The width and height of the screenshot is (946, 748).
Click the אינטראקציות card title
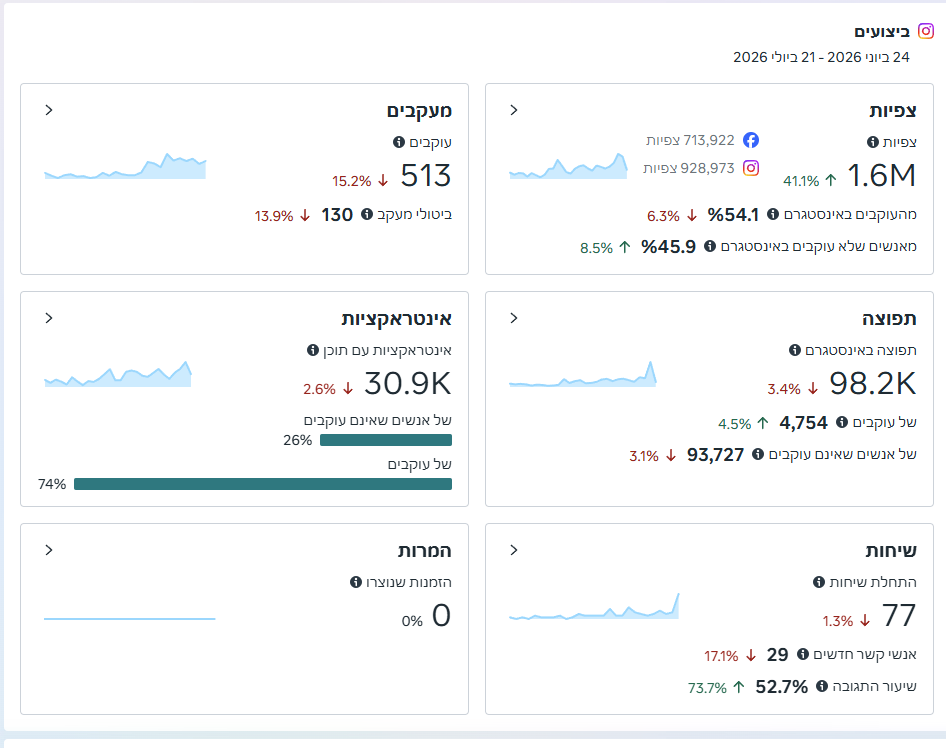[396, 319]
